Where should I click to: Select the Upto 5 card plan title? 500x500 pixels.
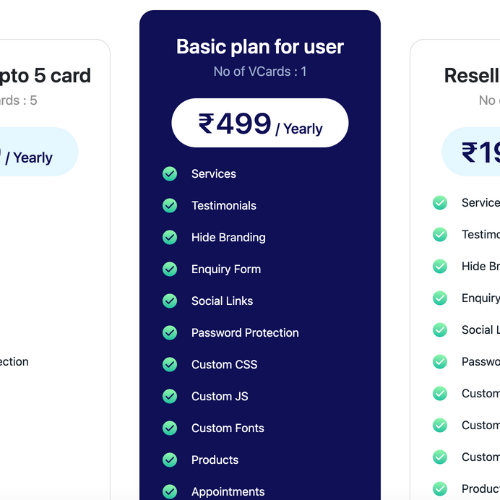(45, 76)
